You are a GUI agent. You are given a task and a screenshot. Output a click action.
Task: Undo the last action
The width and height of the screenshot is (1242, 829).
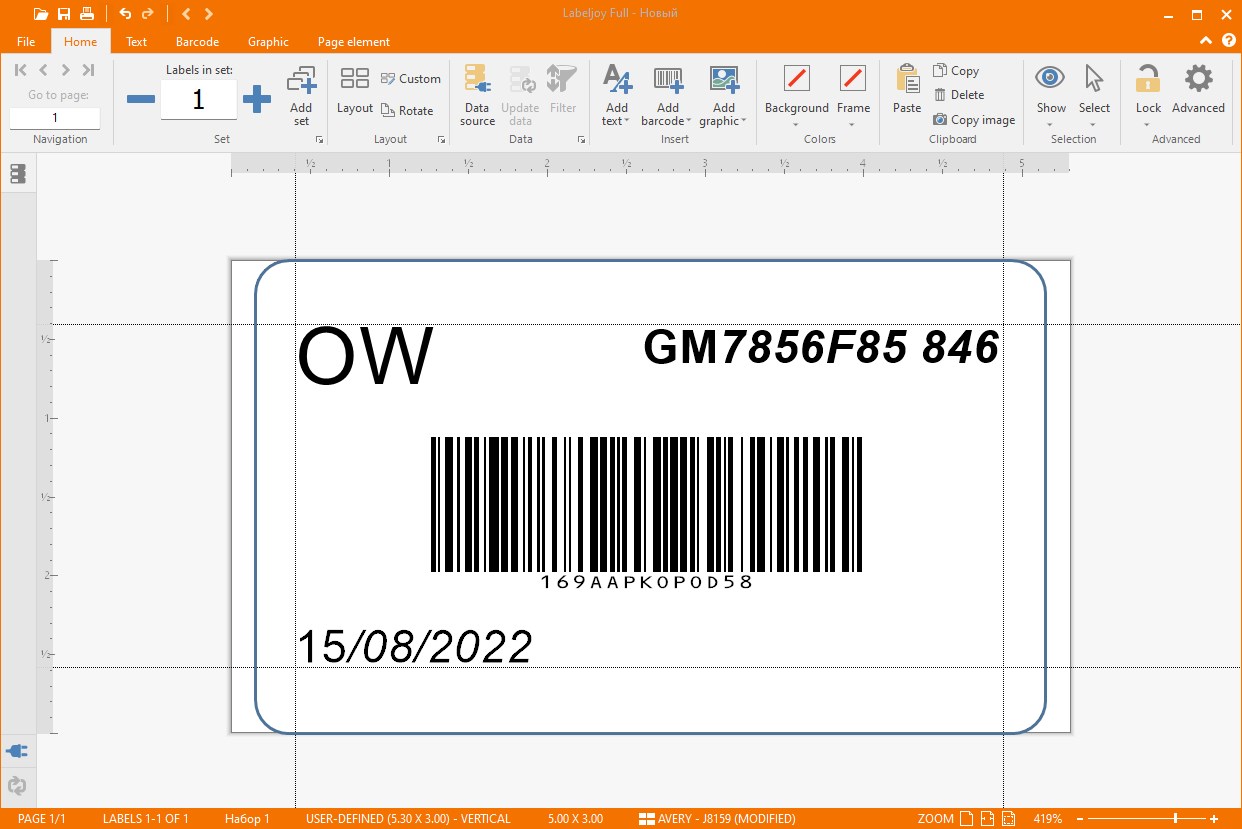[x=125, y=14]
